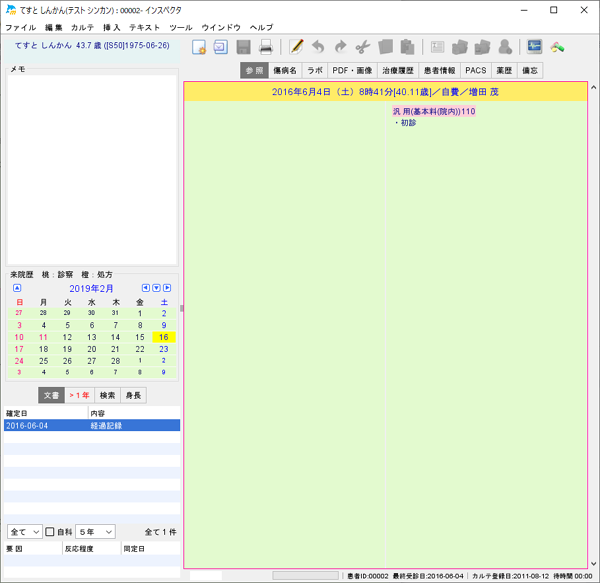Switch to the 治療履歴 tab
The width and height of the screenshot is (600, 583).
[398, 70]
